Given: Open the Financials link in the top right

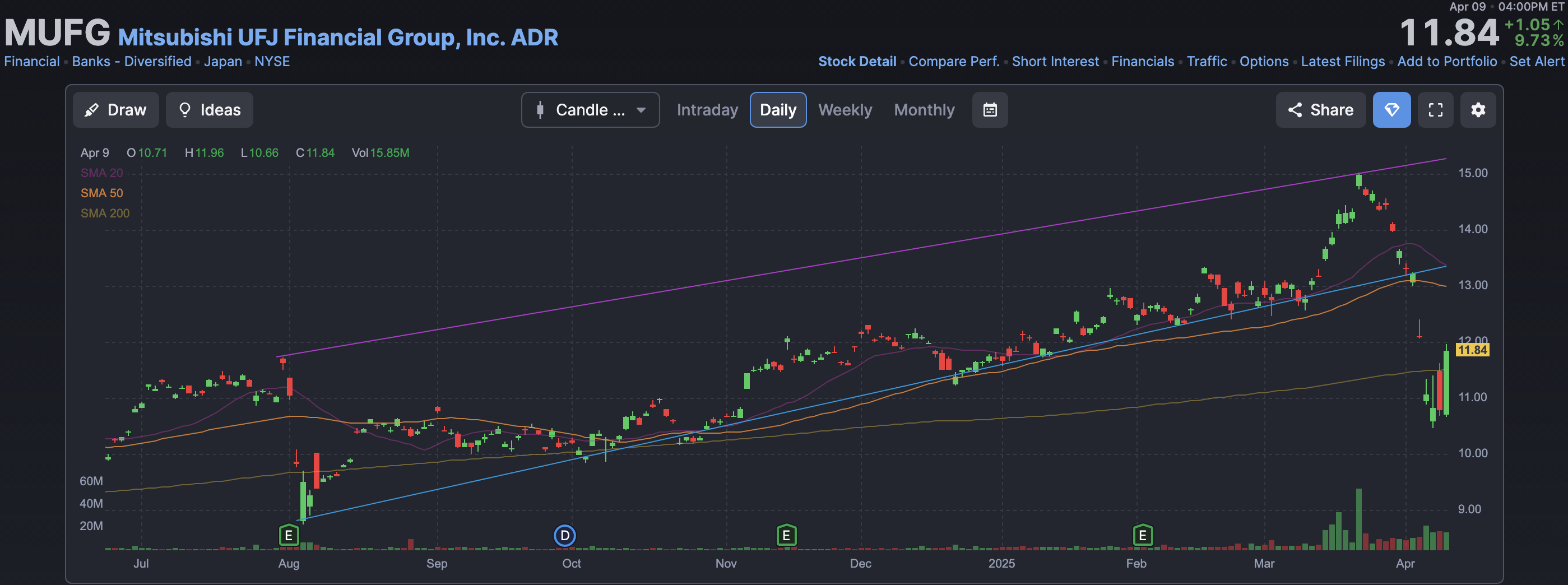Looking at the screenshot, I should point(1143,62).
